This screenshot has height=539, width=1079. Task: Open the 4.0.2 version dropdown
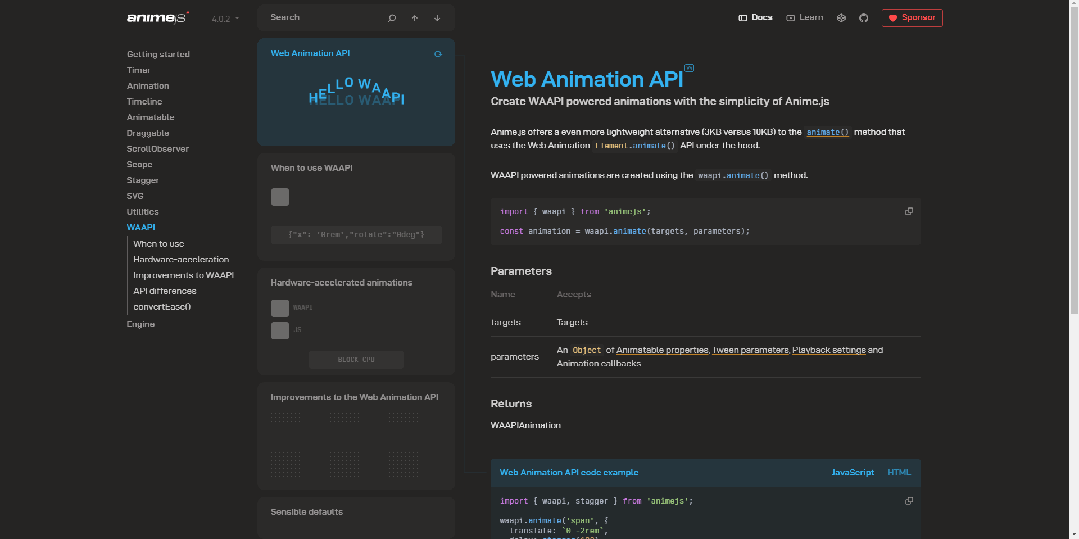pos(225,19)
